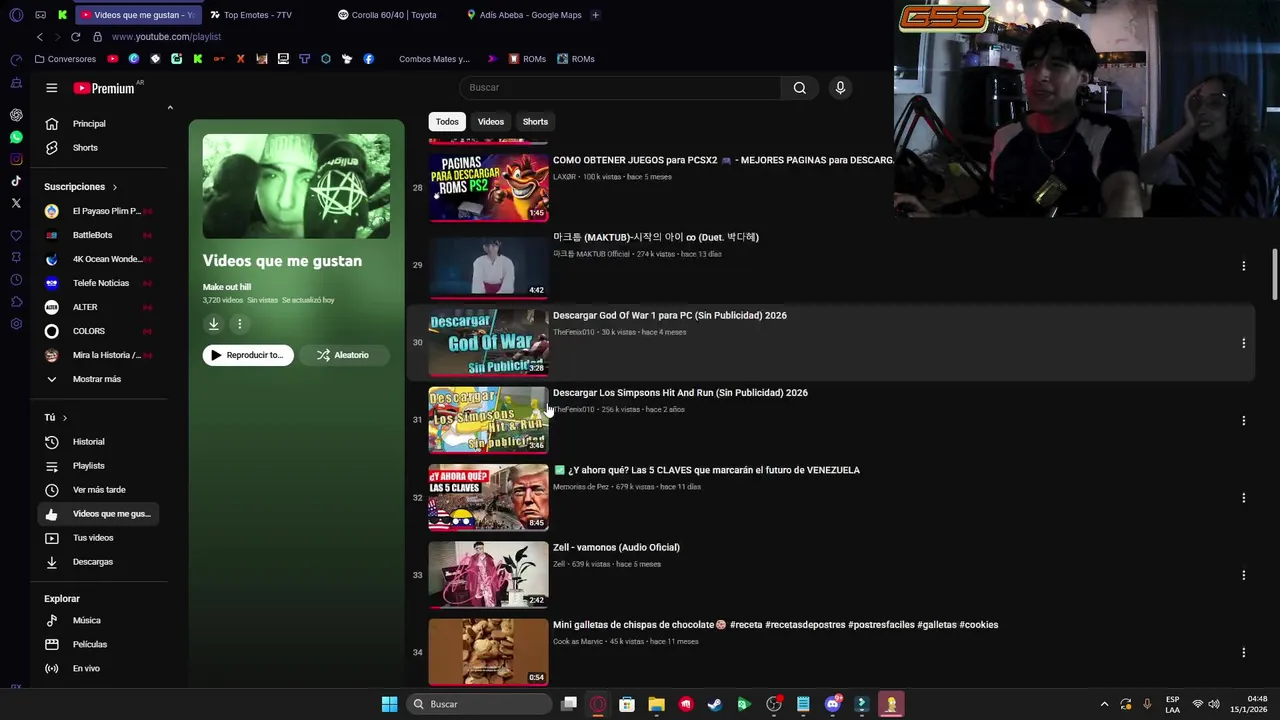
Task: Open the Opera main menu logo
Action: click(16, 15)
